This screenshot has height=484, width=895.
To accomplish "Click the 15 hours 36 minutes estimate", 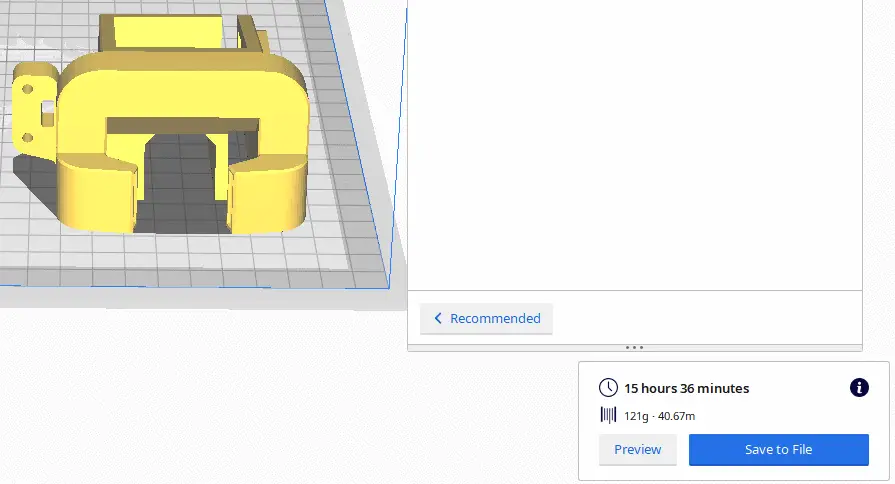I will click(x=687, y=389).
